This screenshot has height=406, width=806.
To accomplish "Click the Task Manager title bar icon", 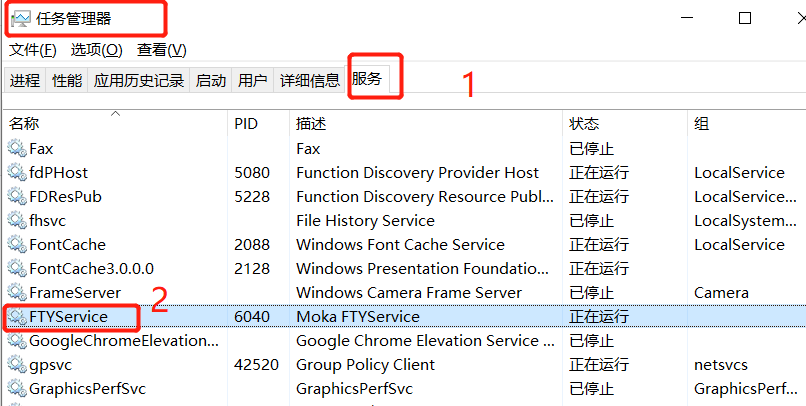I will (20, 18).
